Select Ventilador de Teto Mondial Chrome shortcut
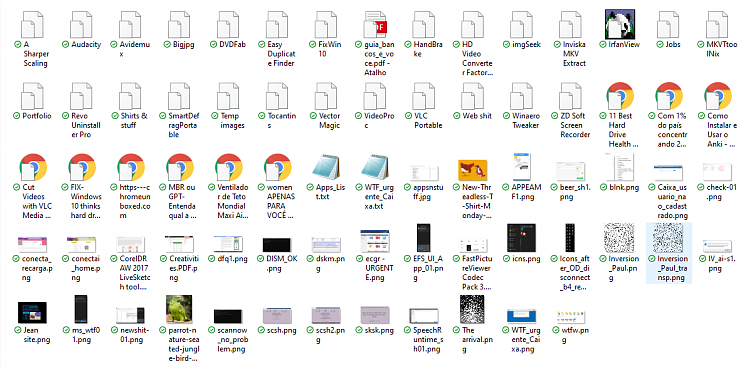 (x=228, y=168)
